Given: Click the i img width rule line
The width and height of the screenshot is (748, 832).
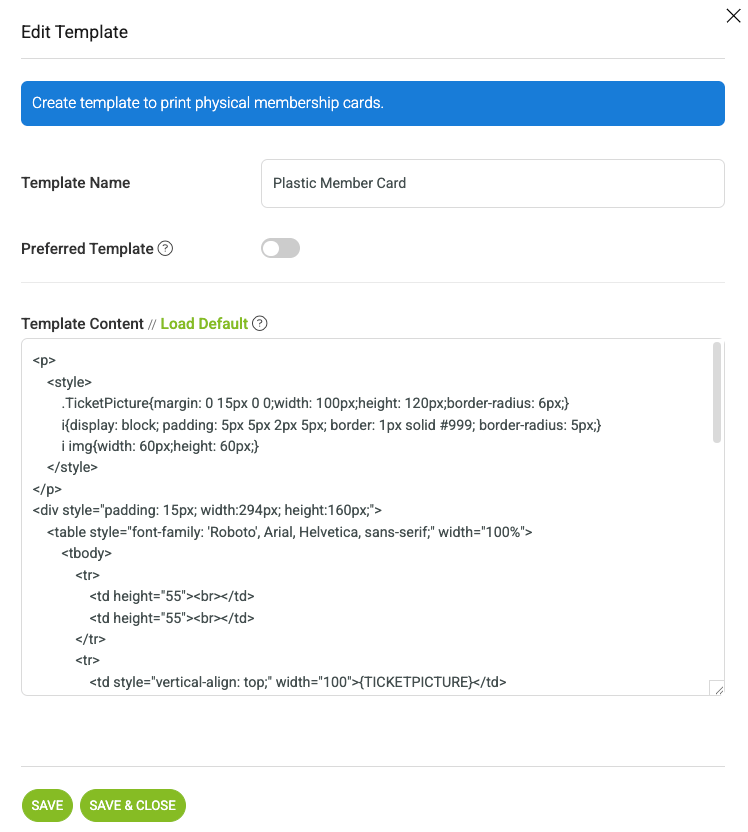Looking at the screenshot, I should coord(160,446).
